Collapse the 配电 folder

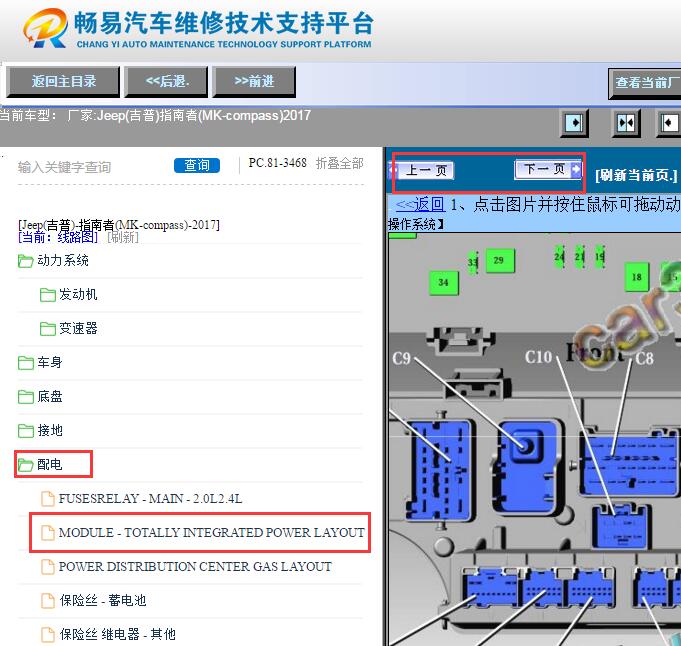click(50, 464)
